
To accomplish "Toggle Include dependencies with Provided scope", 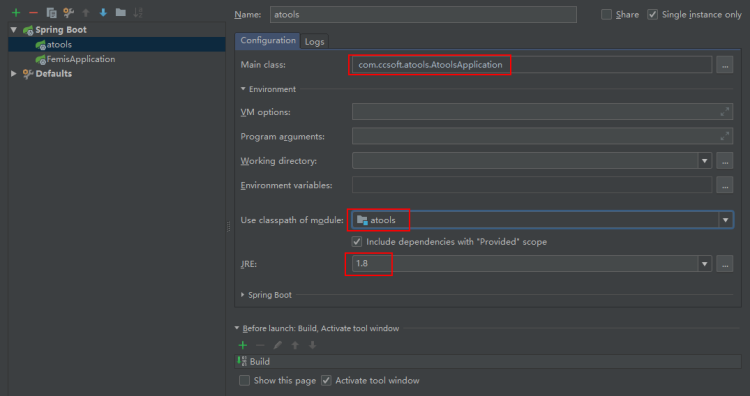I will click(x=357, y=242).
